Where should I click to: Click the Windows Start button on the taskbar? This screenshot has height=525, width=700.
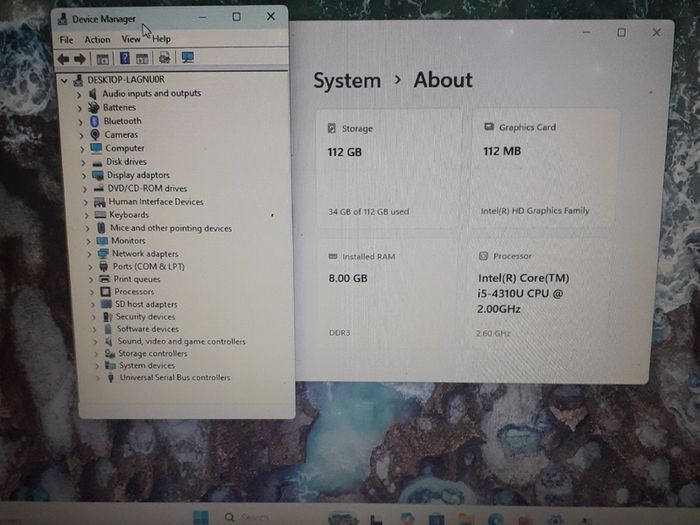click(200, 517)
